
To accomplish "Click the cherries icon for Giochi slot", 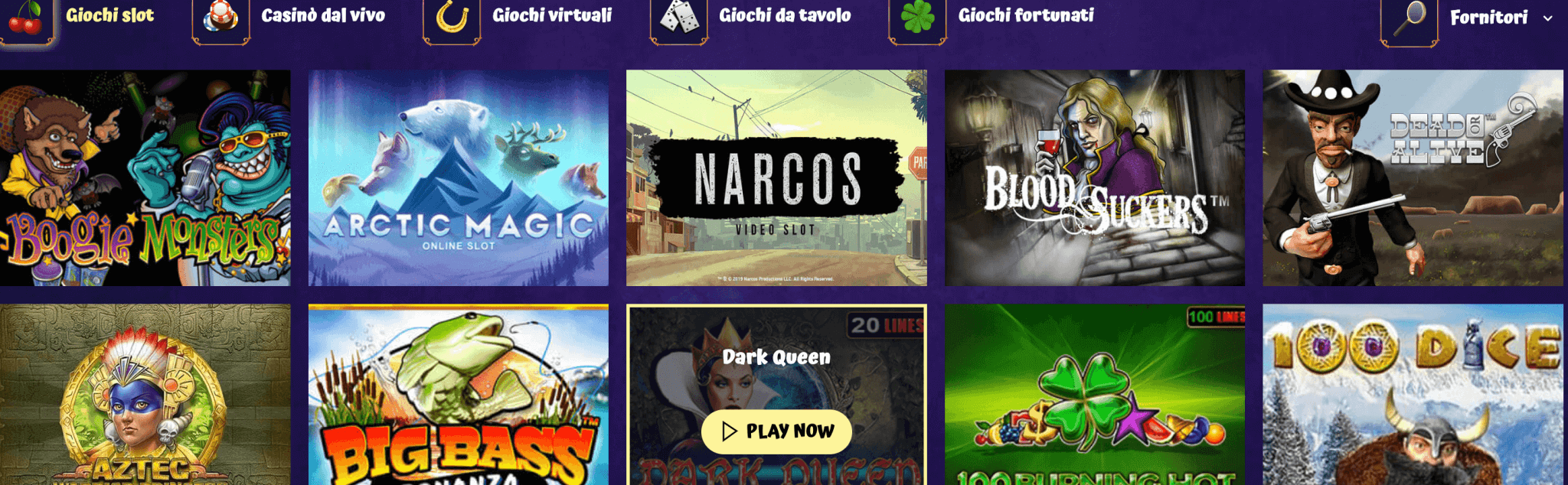I will pyautogui.click(x=26, y=18).
